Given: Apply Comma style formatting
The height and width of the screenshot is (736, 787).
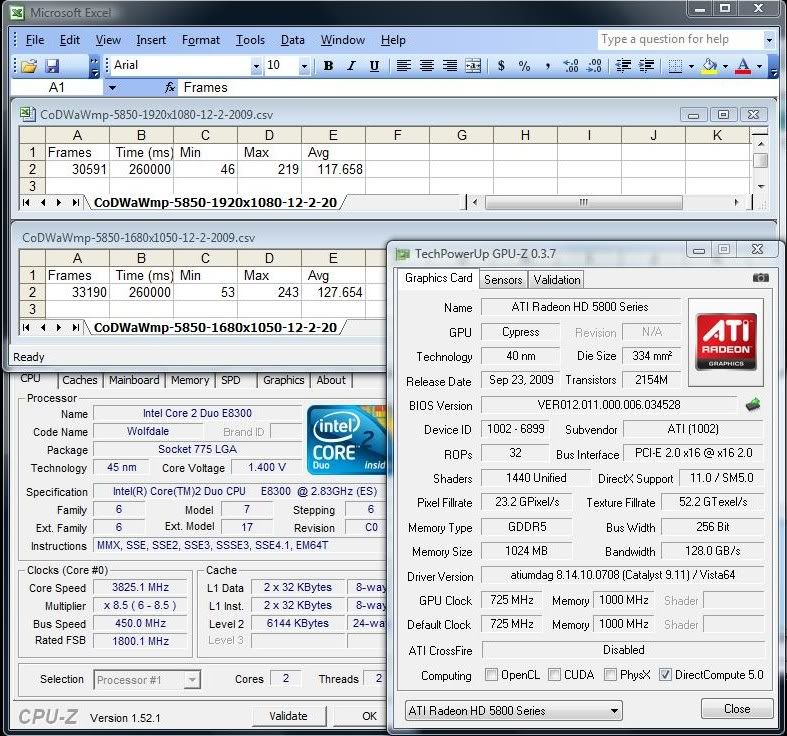Looking at the screenshot, I should [547, 66].
